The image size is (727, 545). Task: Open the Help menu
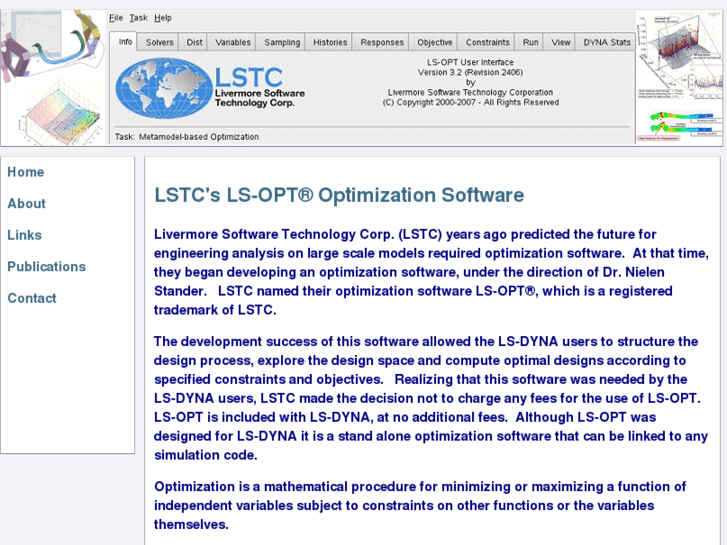[163, 18]
